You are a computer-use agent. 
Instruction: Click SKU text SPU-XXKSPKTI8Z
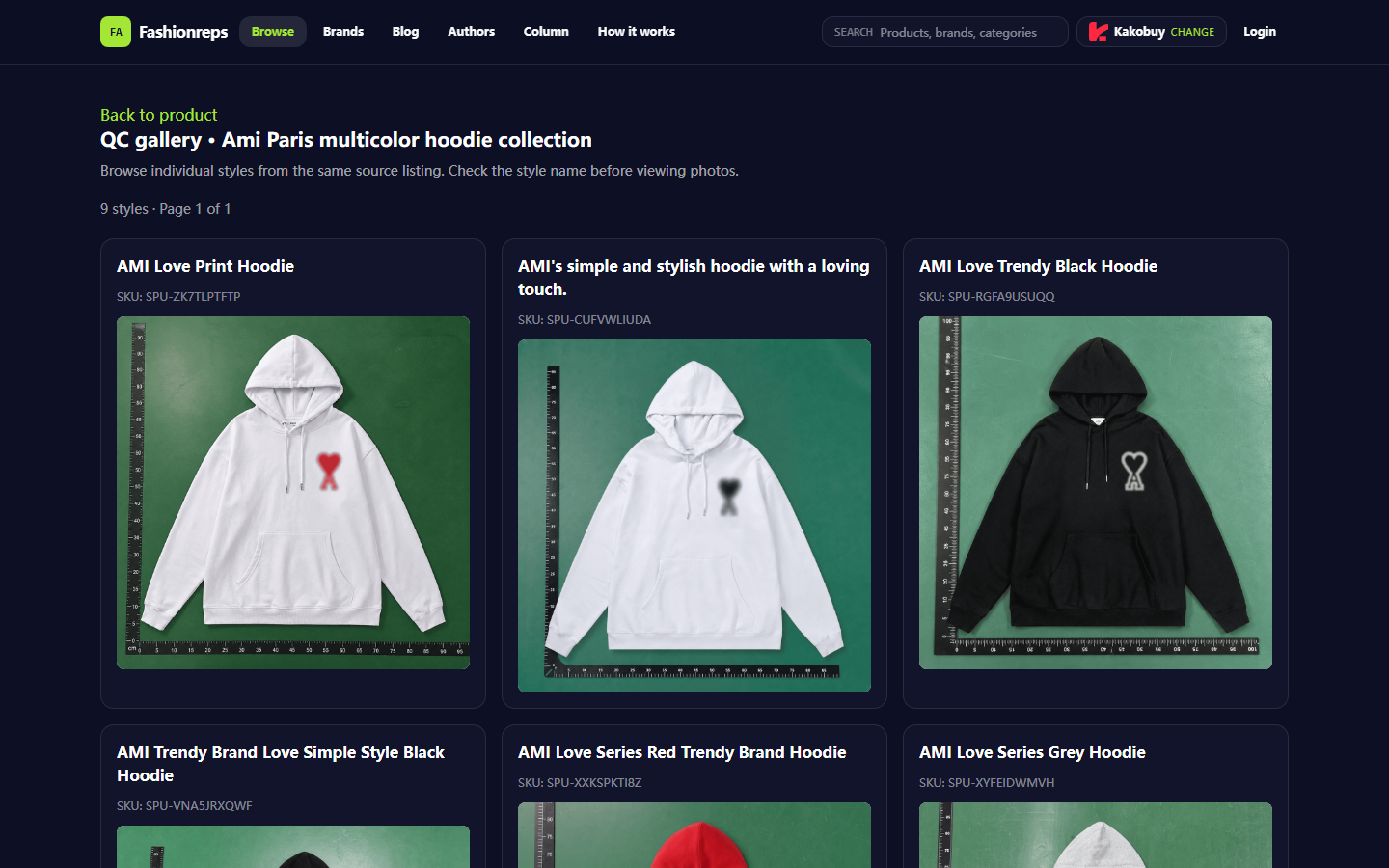coord(580,782)
